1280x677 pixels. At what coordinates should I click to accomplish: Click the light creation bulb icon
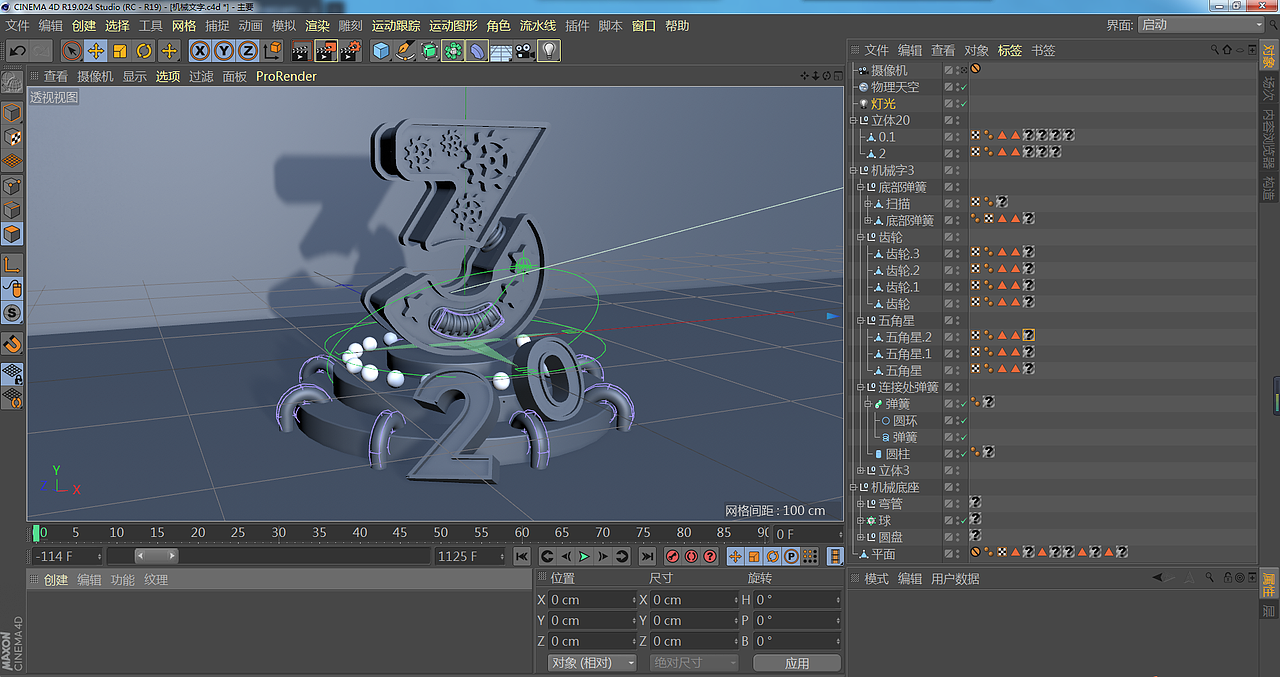click(547, 51)
